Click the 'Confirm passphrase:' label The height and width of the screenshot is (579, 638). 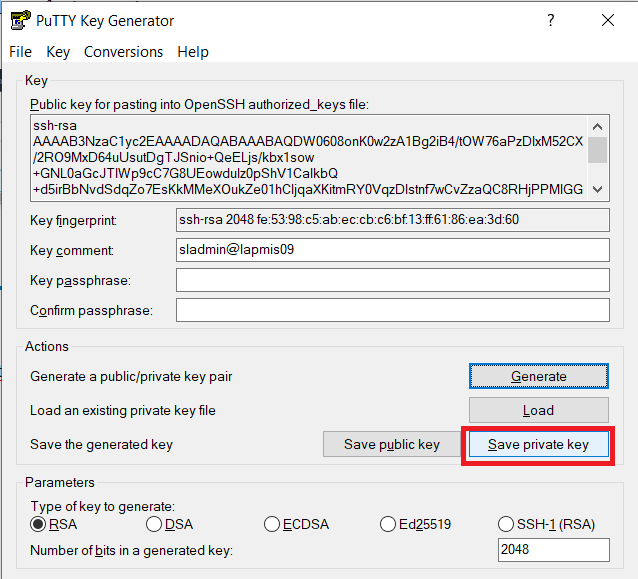click(x=92, y=310)
